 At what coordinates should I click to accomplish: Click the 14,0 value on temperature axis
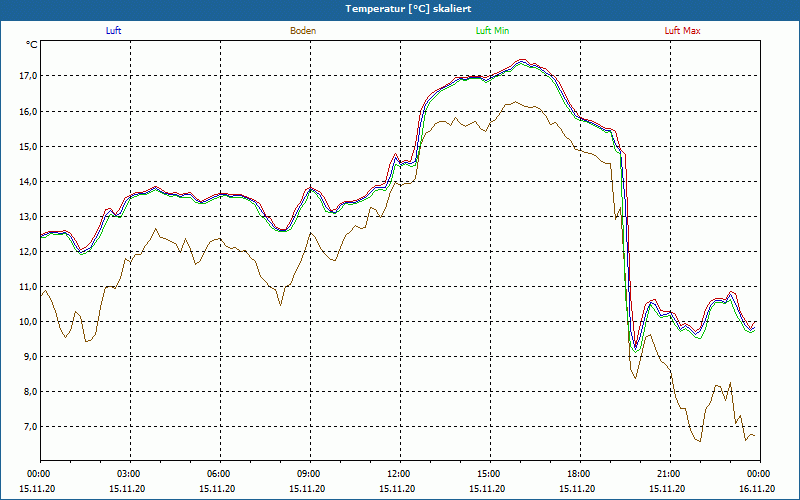(x=28, y=181)
